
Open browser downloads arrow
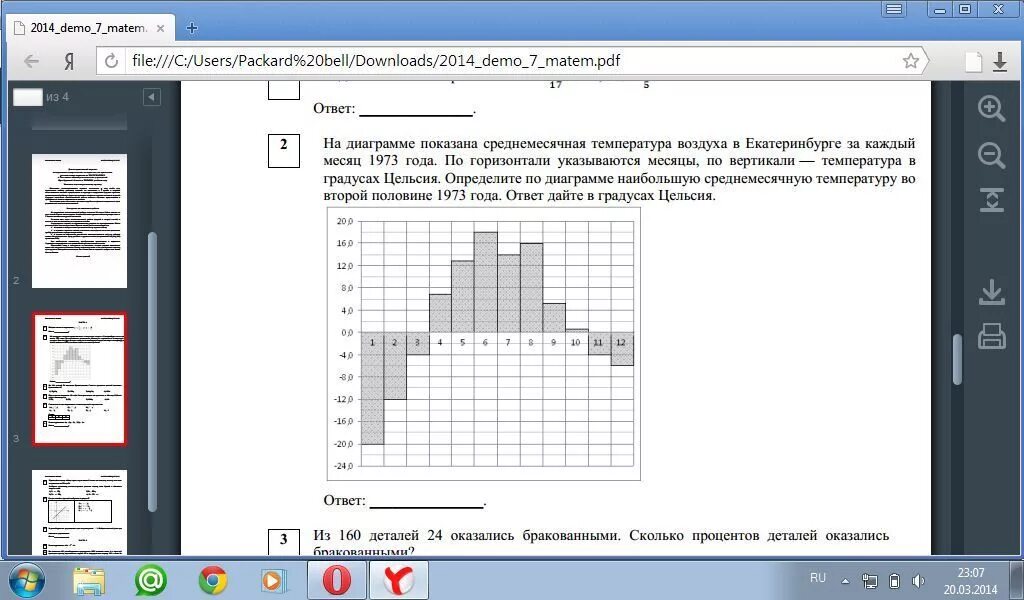pos(1000,61)
